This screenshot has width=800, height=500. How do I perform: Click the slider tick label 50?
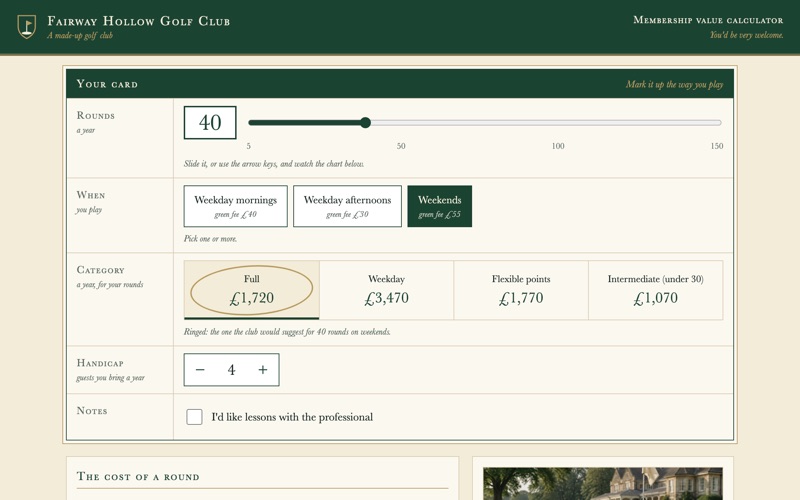click(x=401, y=146)
